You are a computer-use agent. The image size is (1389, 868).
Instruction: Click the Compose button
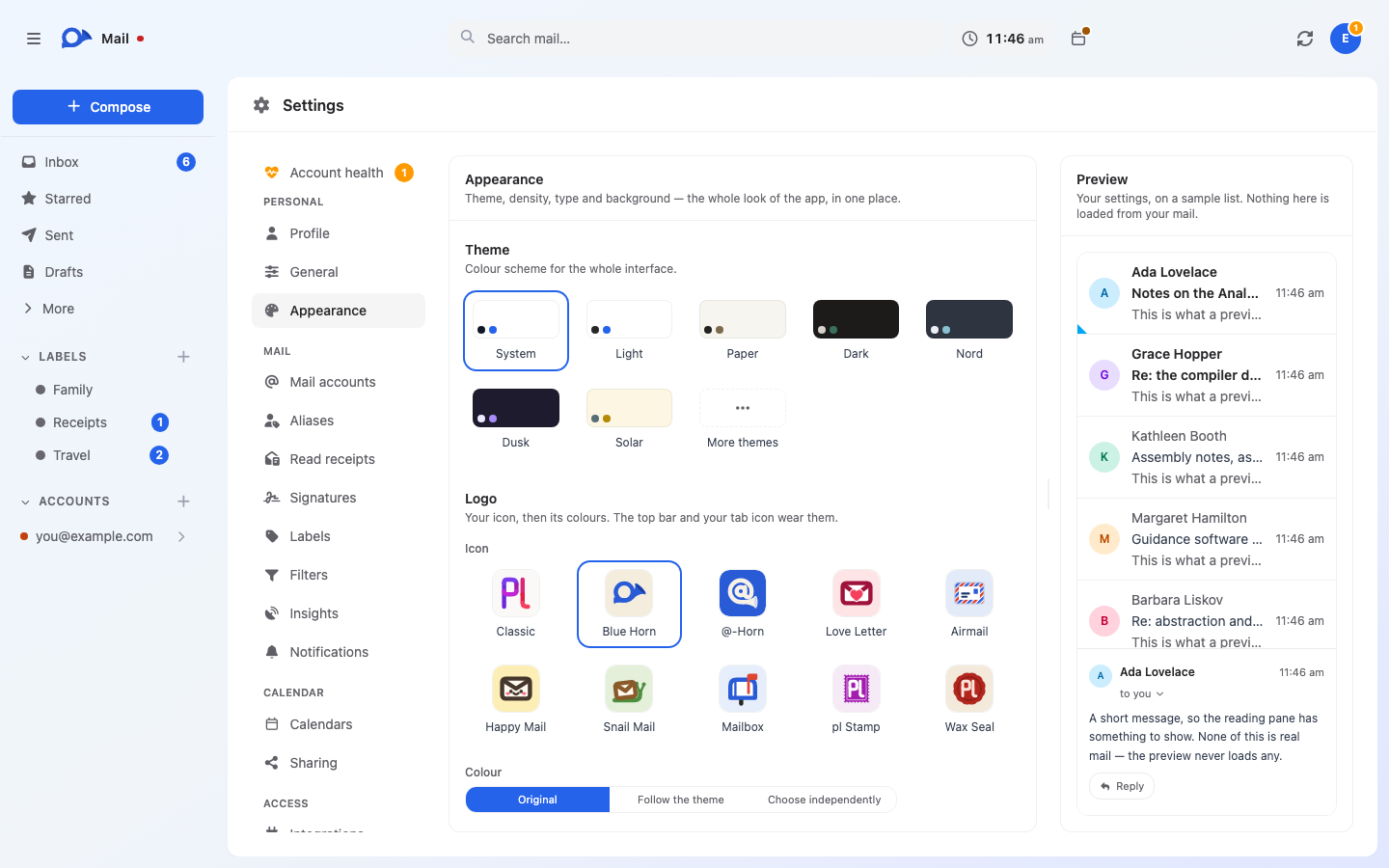click(108, 107)
